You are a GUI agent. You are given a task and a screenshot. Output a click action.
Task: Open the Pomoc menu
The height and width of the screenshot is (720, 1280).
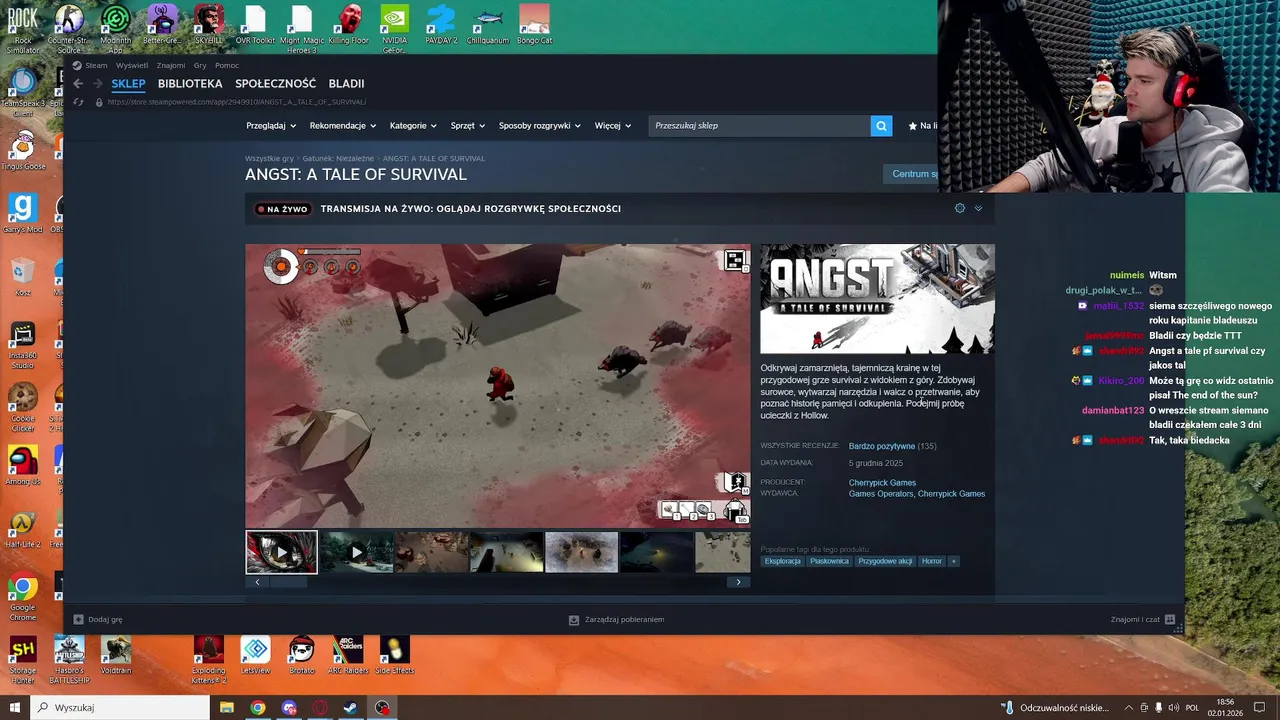tap(227, 66)
